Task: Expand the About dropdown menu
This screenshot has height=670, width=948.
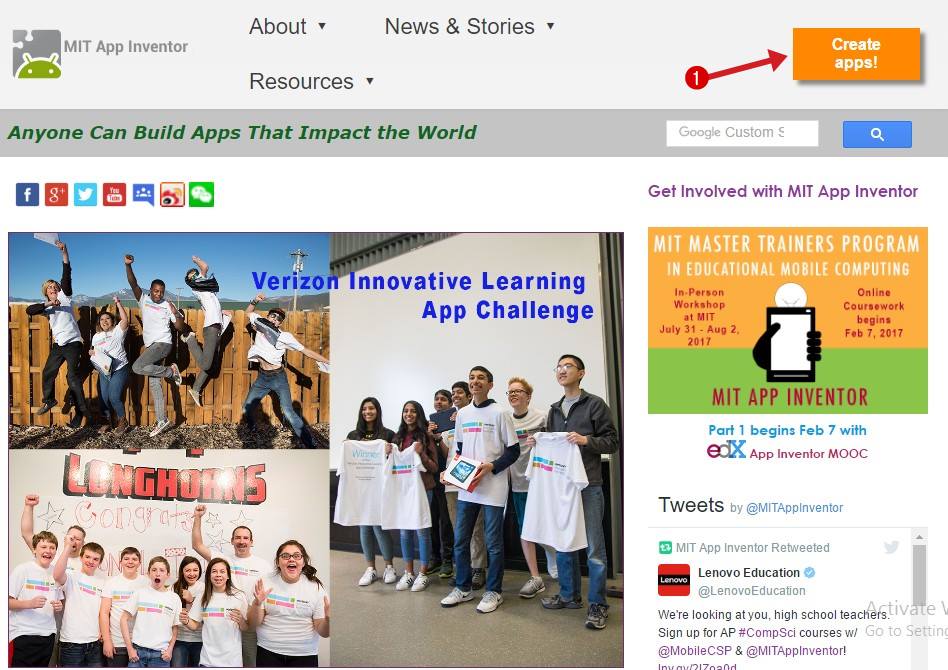Action: 288,27
